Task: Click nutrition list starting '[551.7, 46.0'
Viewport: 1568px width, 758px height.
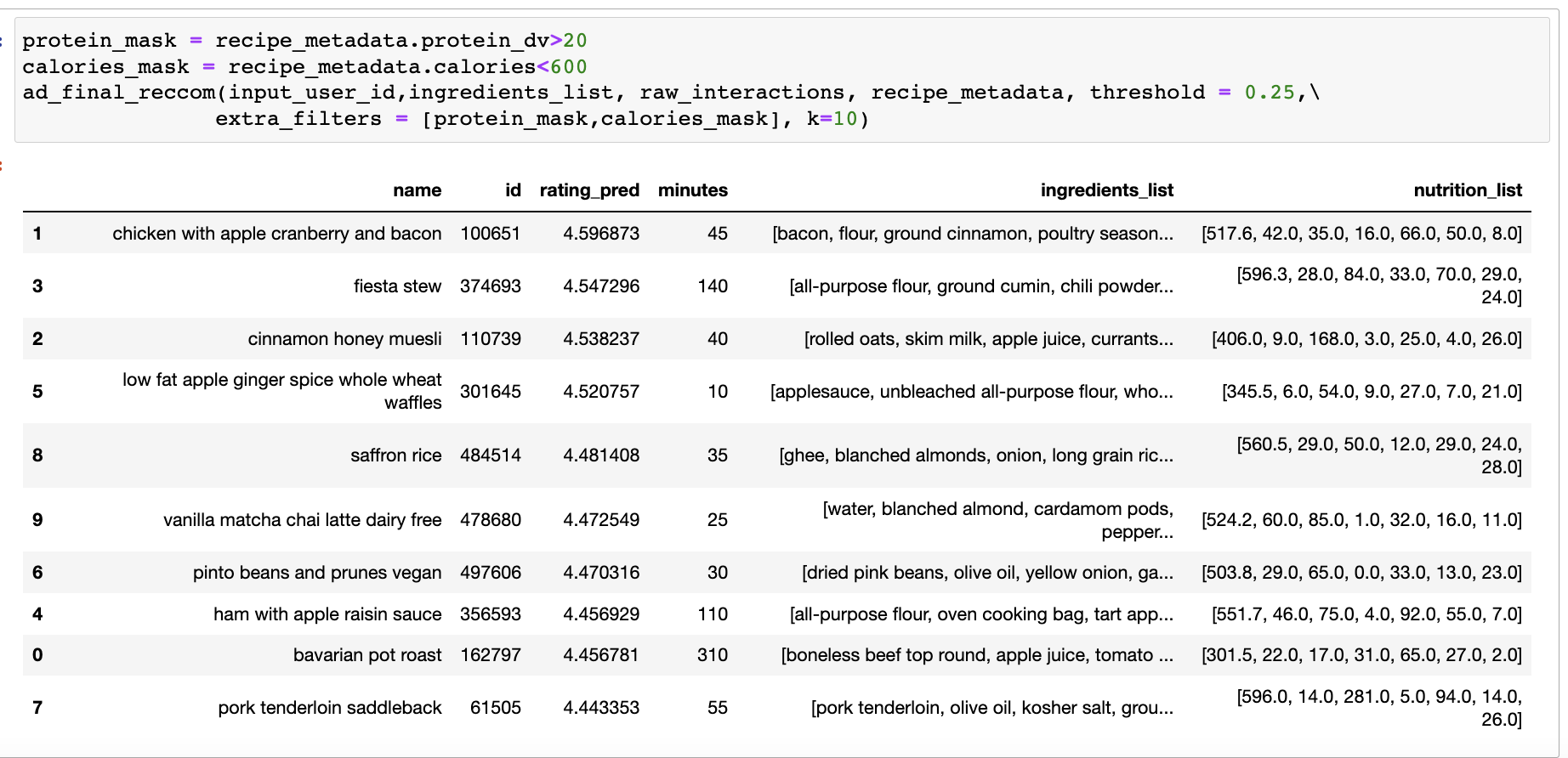Action: [1366, 614]
